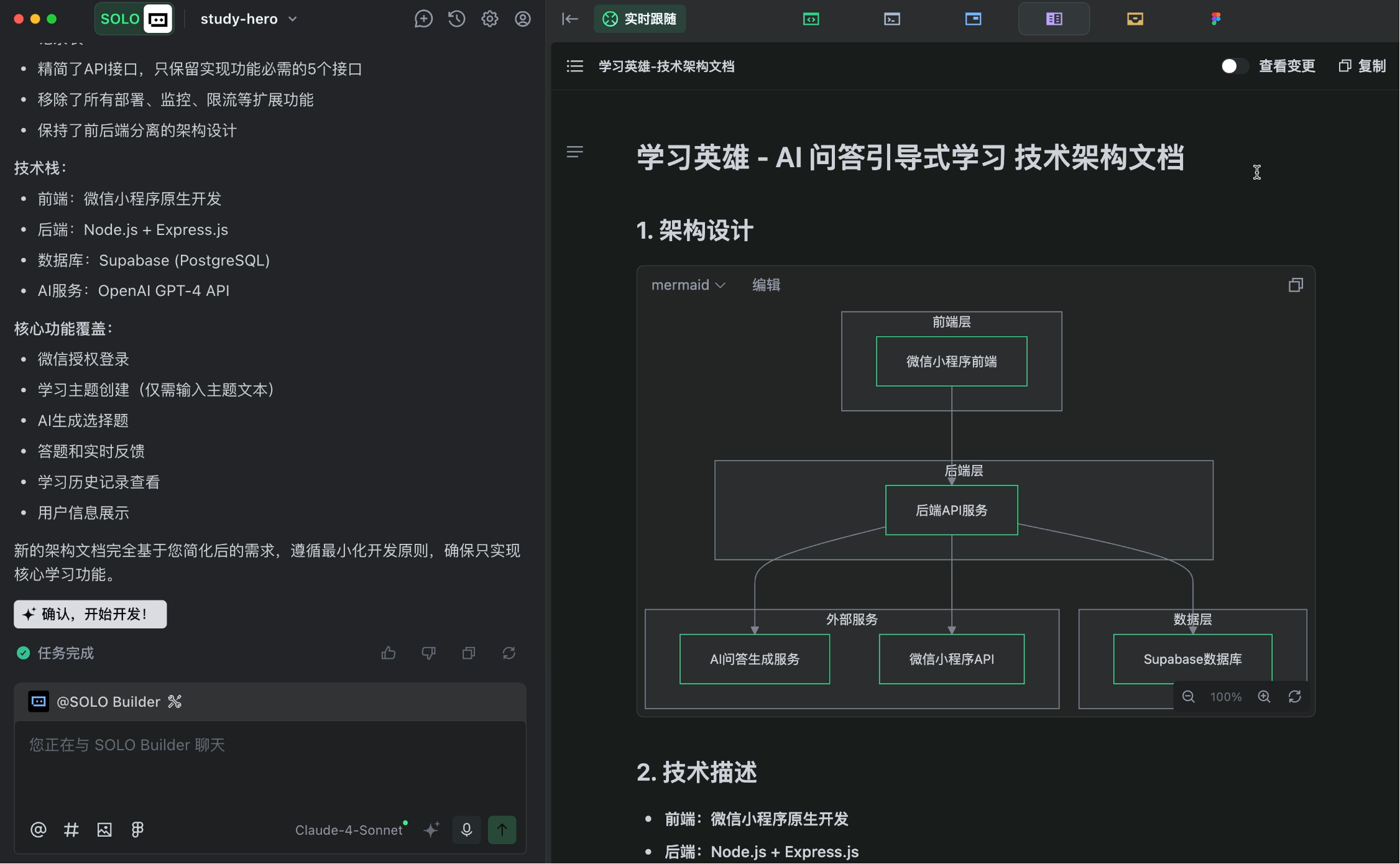Toggle the 查看变更 switch
Viewport: 1400px width, 864px height.
point(1233,66)
